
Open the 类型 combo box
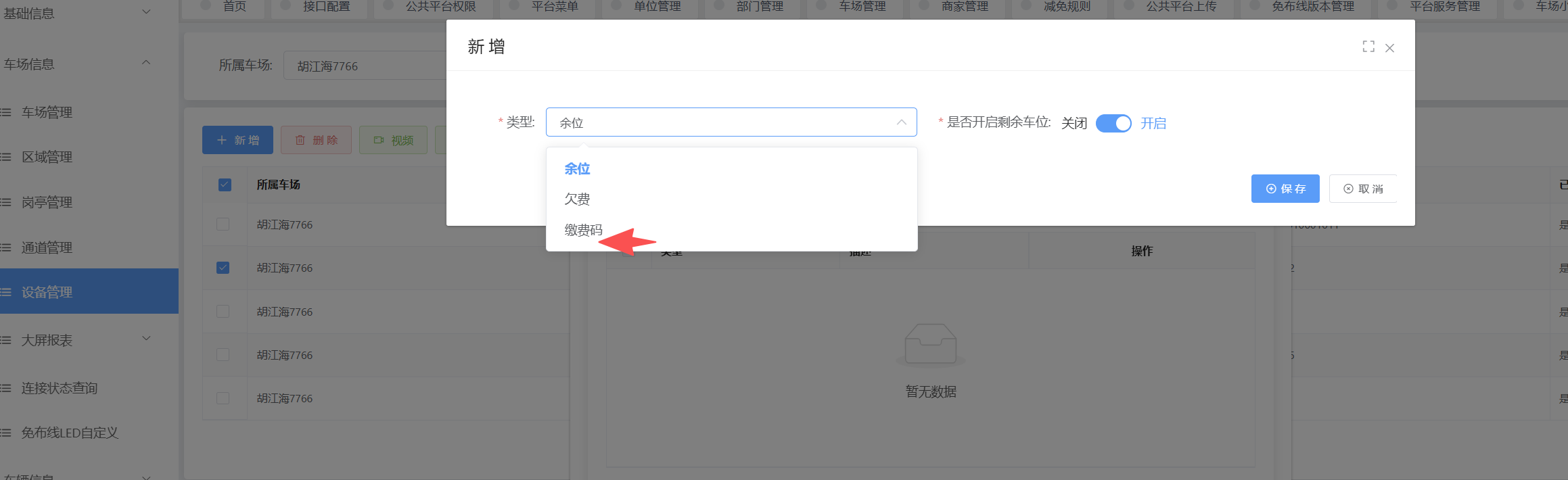(731, 122)
